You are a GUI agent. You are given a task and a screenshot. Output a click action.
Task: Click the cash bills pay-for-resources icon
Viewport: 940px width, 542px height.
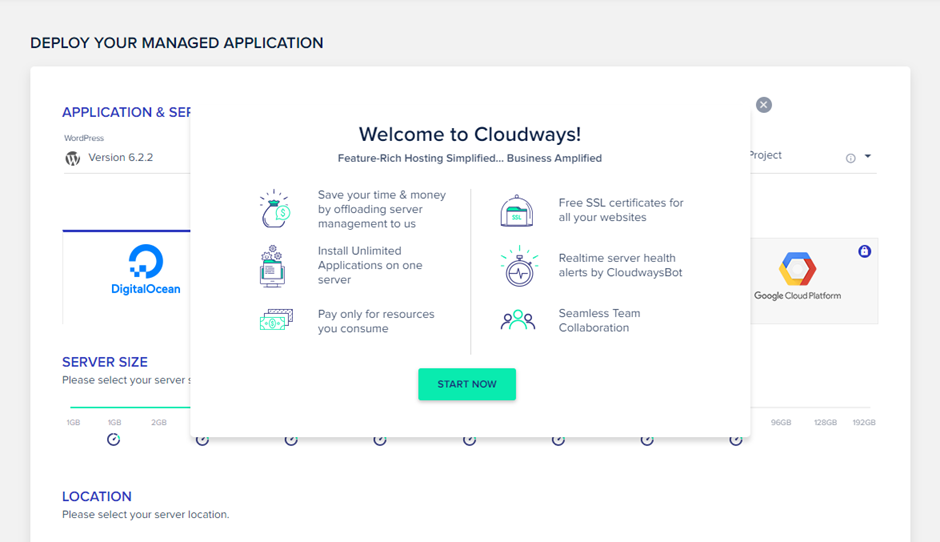coord(275,320)
